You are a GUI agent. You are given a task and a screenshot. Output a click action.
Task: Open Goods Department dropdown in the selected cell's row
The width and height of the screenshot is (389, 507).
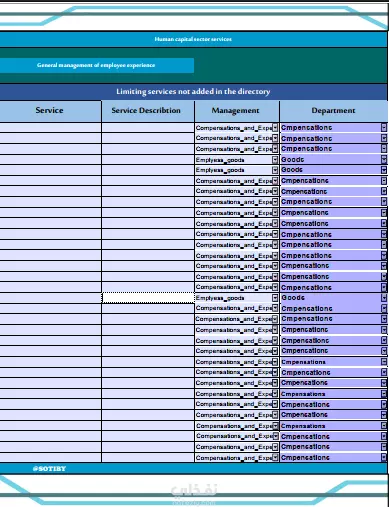[x=384, y=298]
